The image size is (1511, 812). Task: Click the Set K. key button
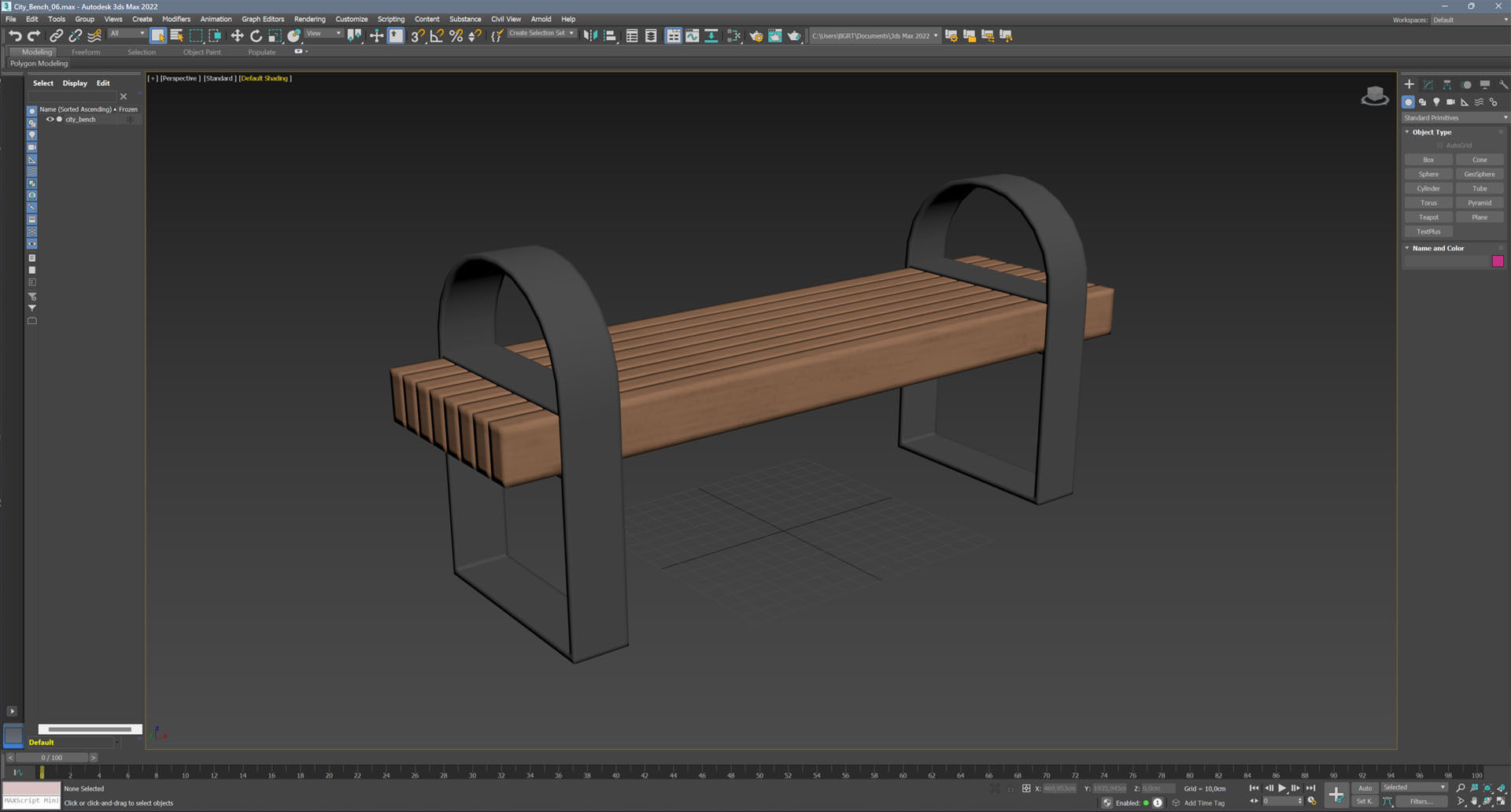coord(1365,802)
